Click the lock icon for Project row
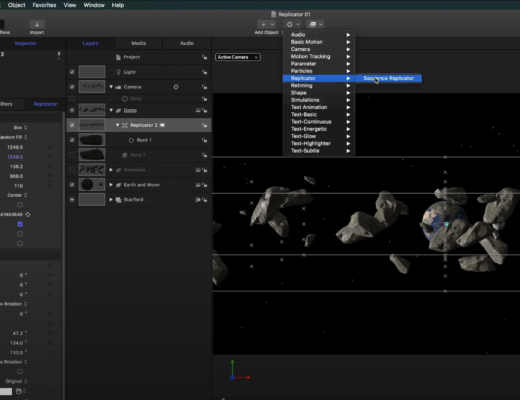 (x=204, y=57)
